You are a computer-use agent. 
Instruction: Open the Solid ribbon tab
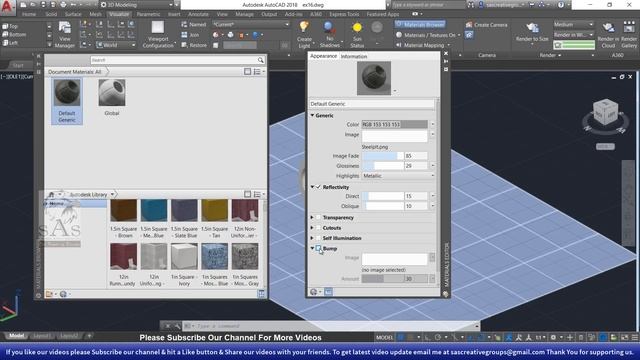[51, 14]
